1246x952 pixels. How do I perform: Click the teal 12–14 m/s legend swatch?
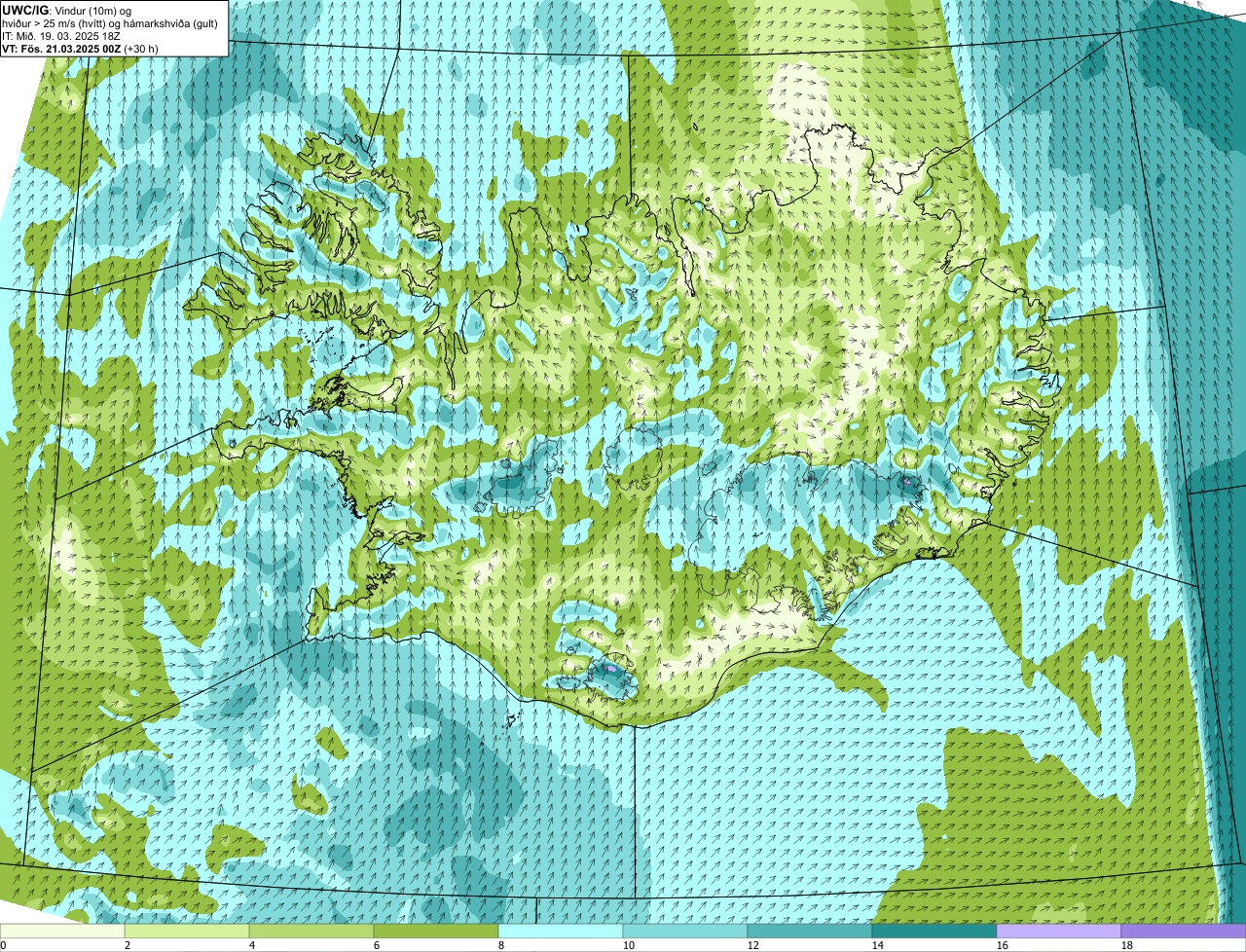(810, 931)
